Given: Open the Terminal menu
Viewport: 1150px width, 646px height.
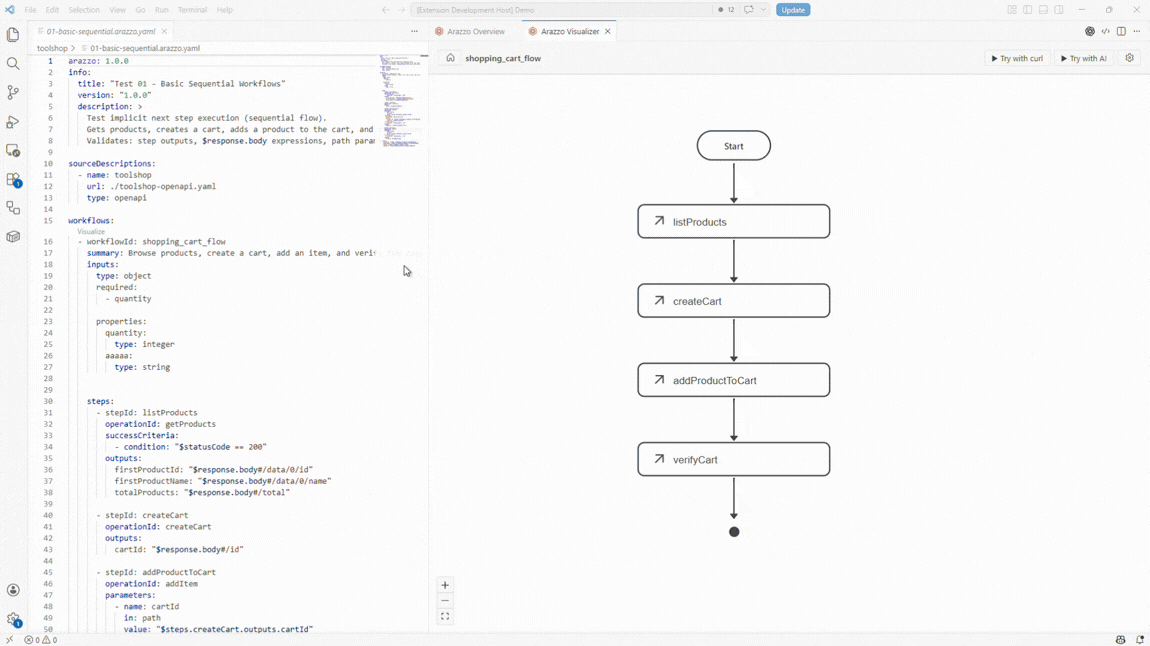Looking at the screenshot, I should click(x=192, y=10).
